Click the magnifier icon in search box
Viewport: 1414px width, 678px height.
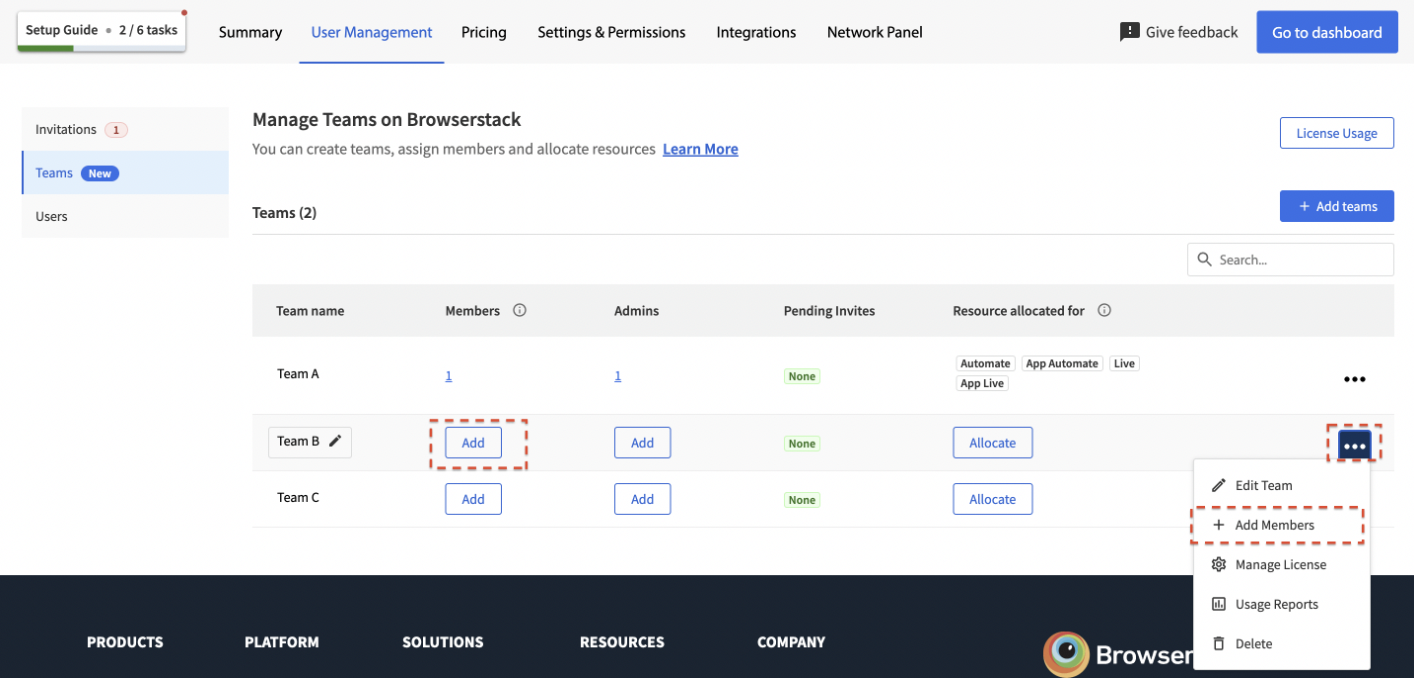[x=1204, y=260]
